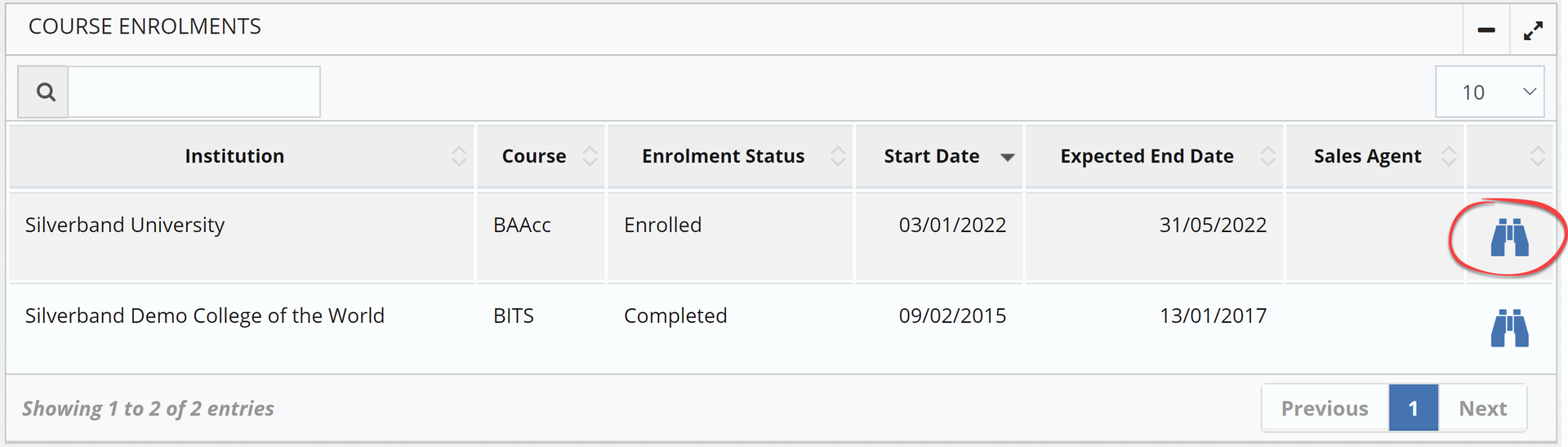Click in the enrolments search field

click(x=194, y=92)
